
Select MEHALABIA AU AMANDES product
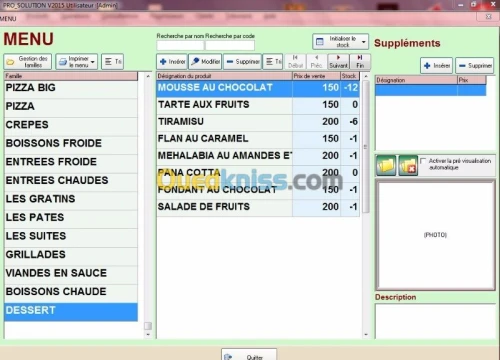[x=258, y=156]
